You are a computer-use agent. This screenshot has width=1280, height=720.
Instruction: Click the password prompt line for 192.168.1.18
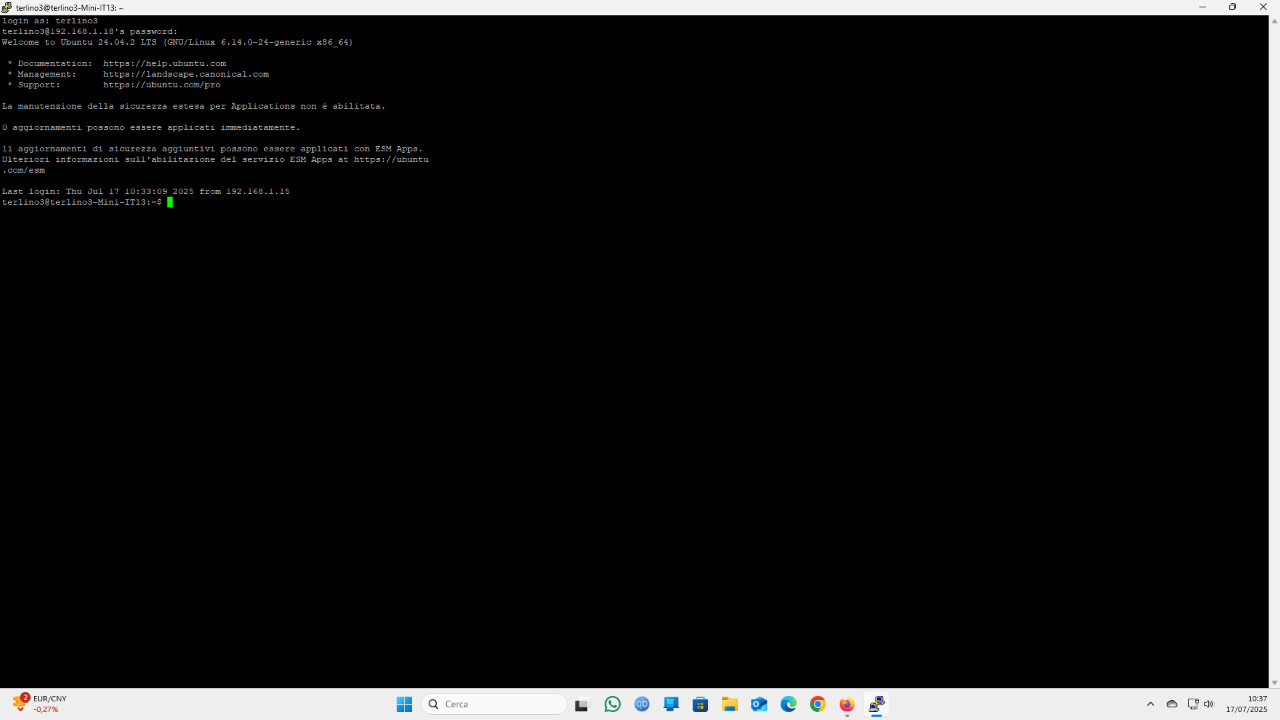tap(90, 31)
